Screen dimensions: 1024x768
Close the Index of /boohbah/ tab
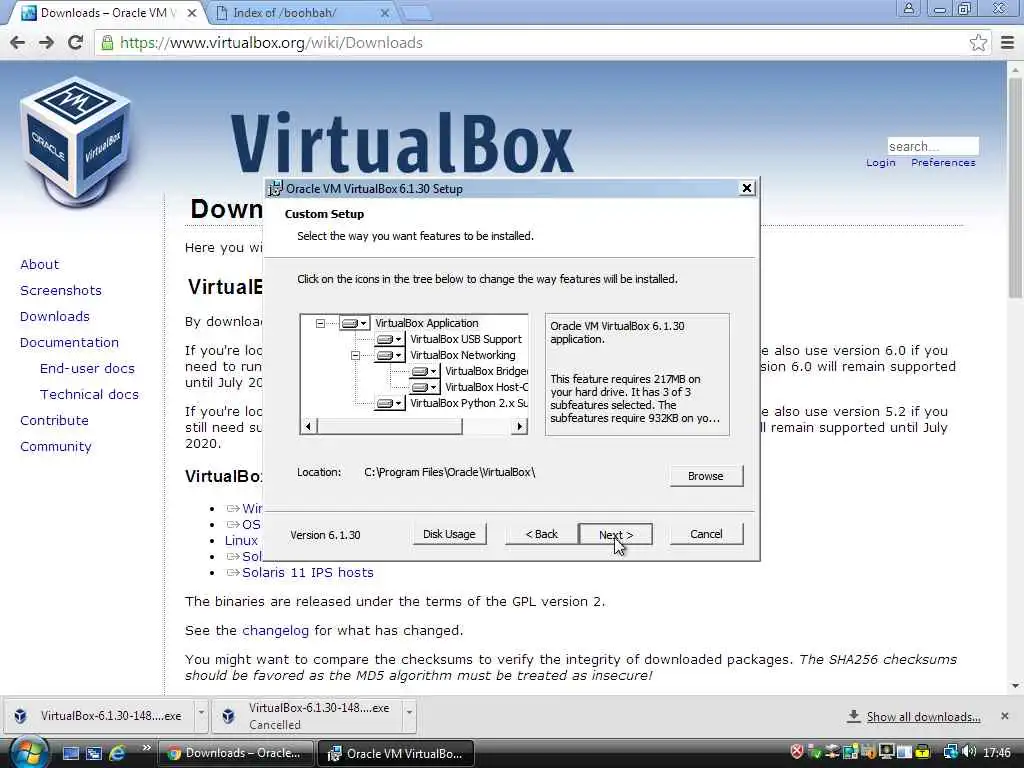tap(385, 12)
